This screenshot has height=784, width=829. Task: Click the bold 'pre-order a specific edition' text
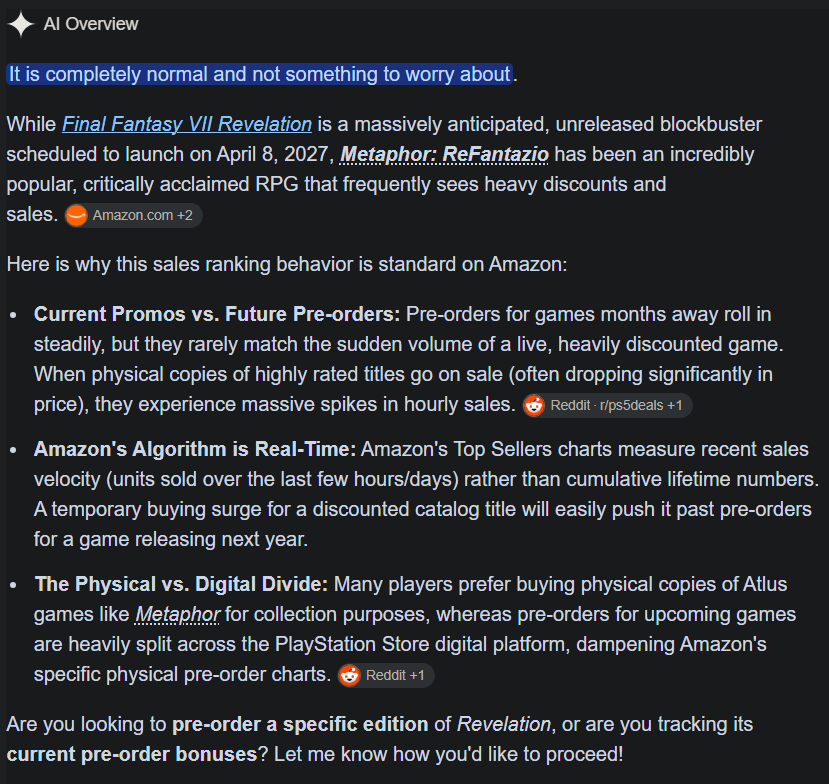tap(300, 724)
